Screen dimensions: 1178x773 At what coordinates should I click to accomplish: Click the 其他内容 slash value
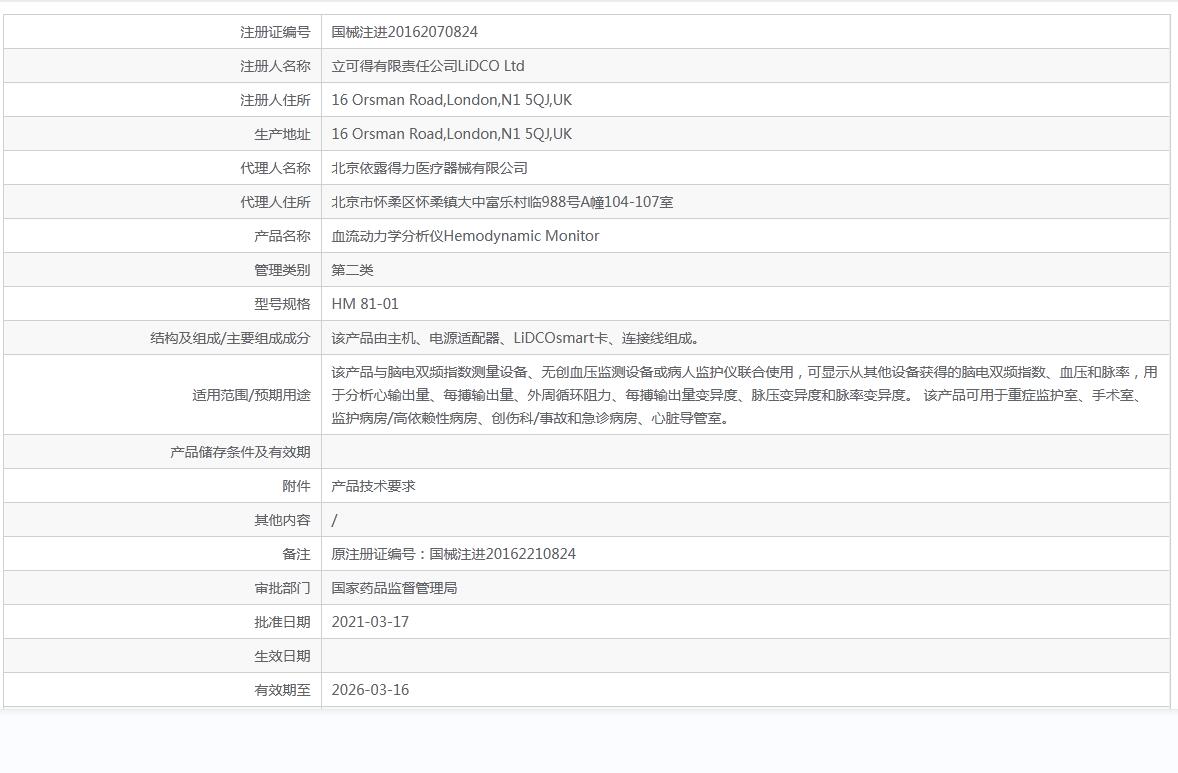click(x=334, y=520)
